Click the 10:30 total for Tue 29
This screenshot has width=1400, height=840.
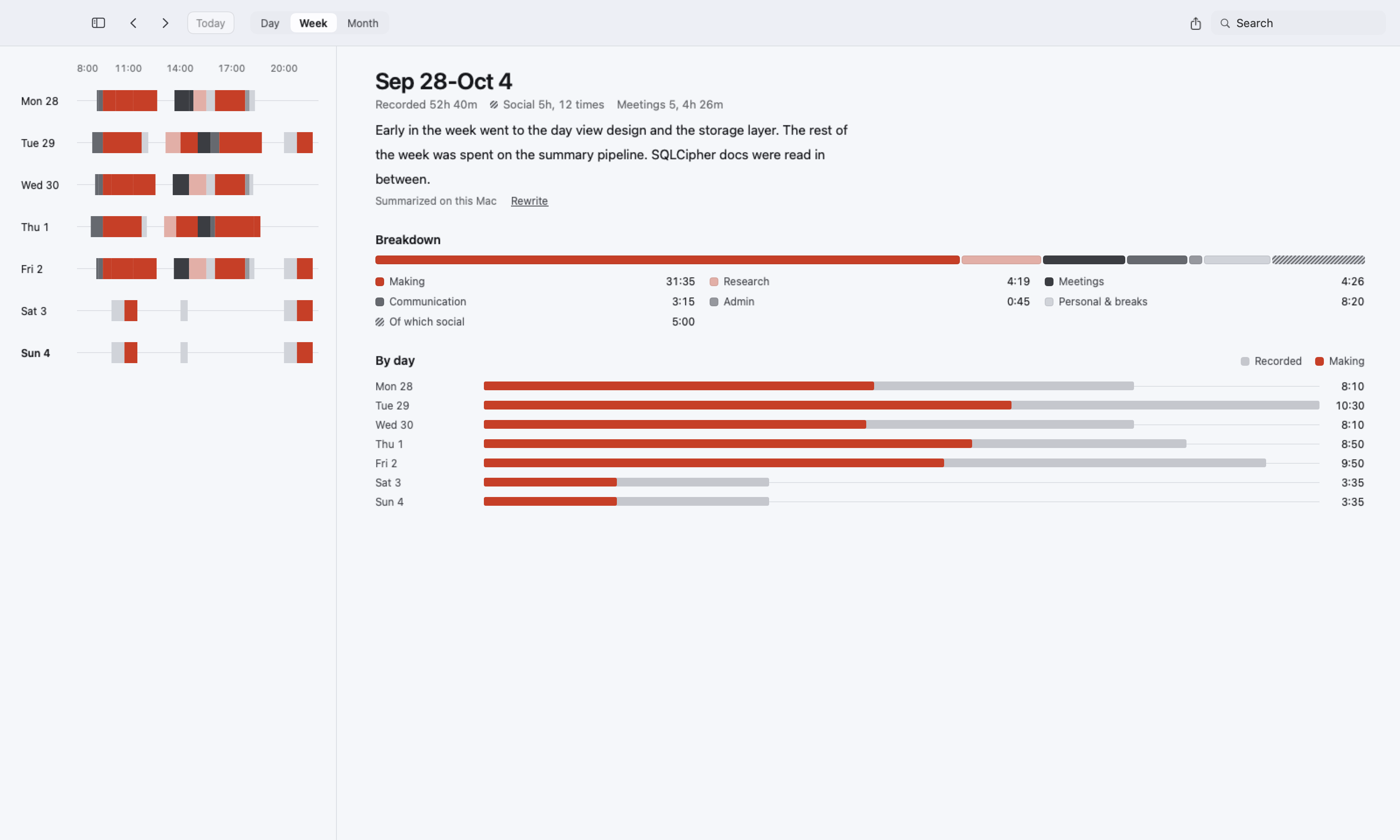pos(1350,406)
